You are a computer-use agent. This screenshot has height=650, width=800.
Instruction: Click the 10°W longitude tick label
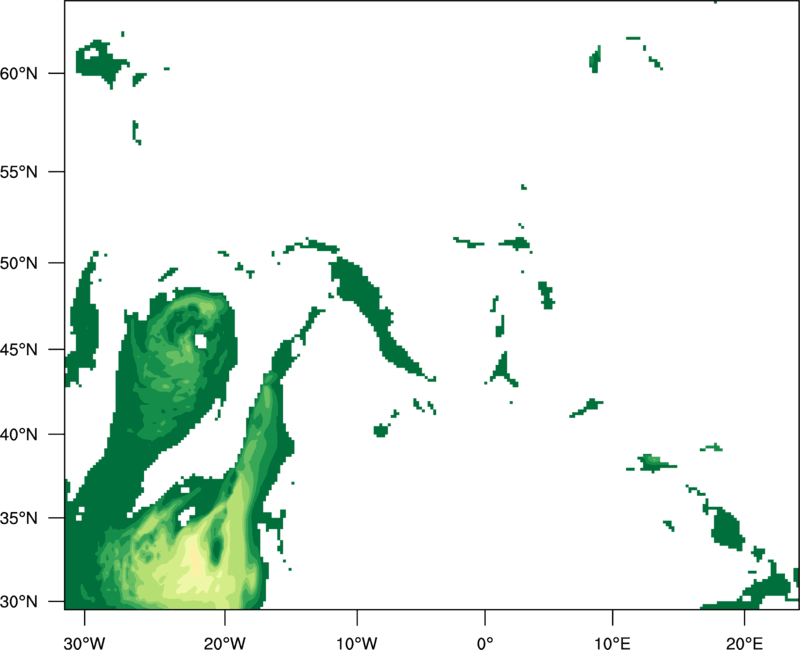(x=356, y=641)
